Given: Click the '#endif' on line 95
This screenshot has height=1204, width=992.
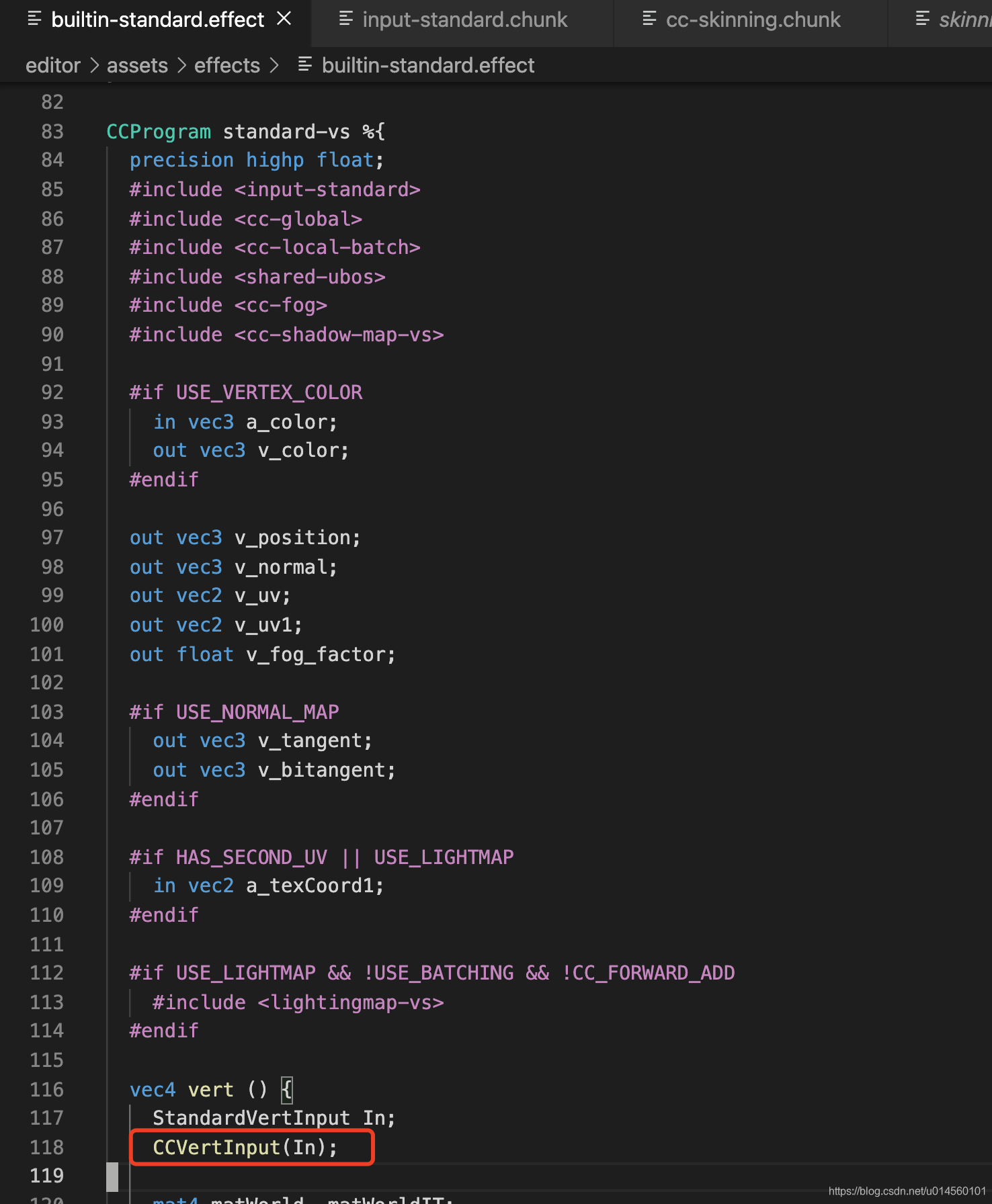Looking at the screenshot, I should 164,480.
